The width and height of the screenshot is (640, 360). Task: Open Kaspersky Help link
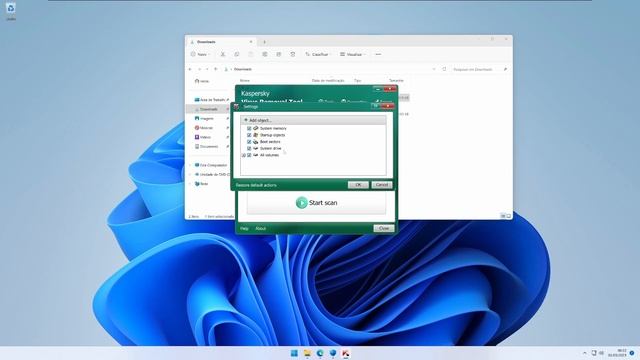tap(244, 229)
